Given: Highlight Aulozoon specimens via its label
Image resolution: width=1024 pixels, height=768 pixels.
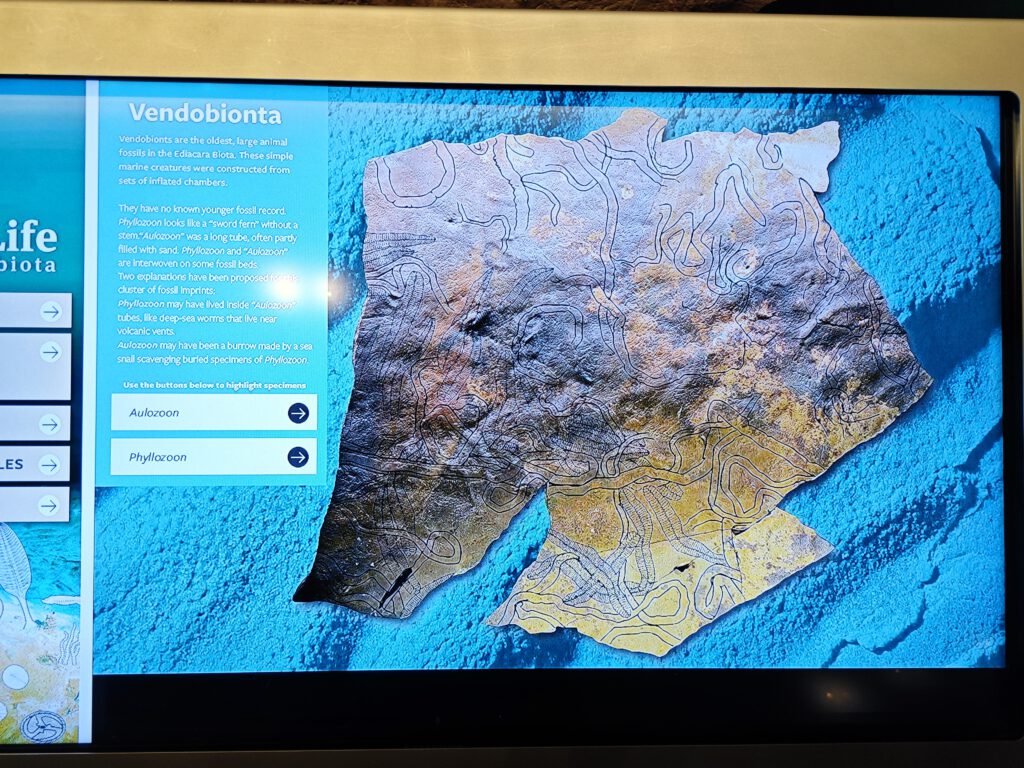Looking at the screenshot, I should click(160, 412).
